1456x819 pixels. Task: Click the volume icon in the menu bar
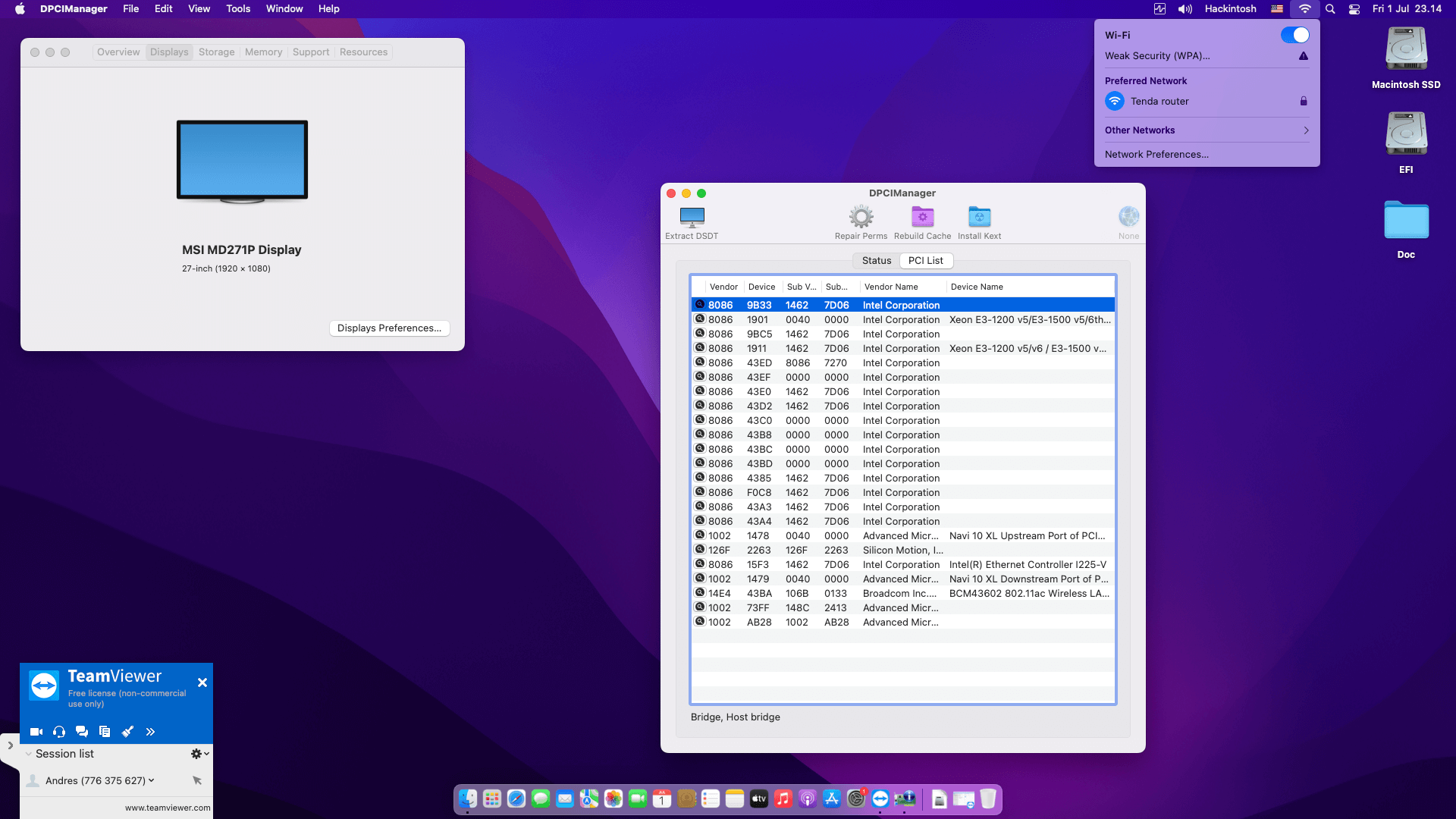pos(1185,9)
